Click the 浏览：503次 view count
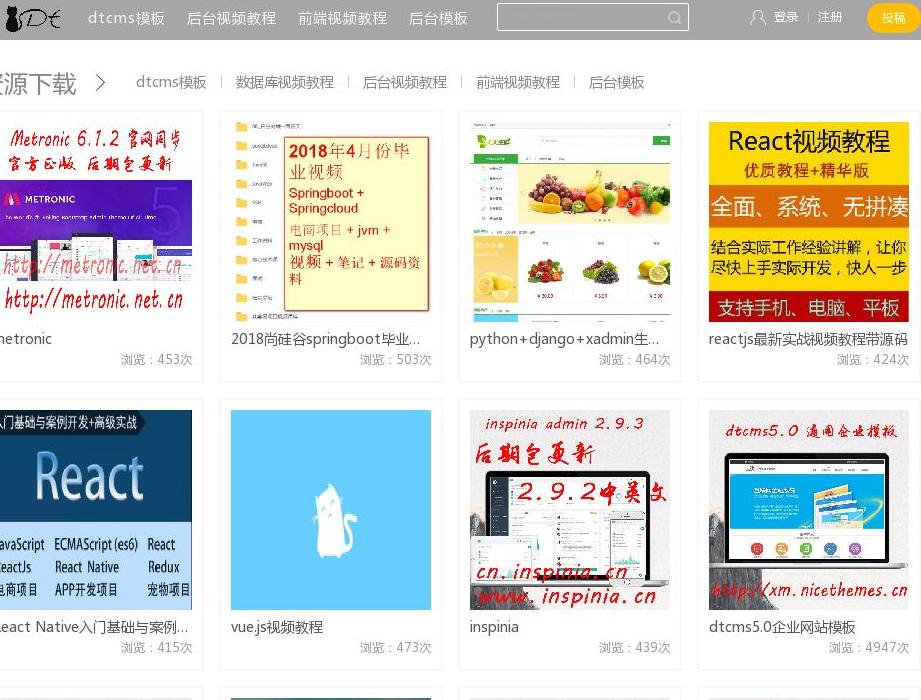Viewport: 921px width, 700px height. 395,359
